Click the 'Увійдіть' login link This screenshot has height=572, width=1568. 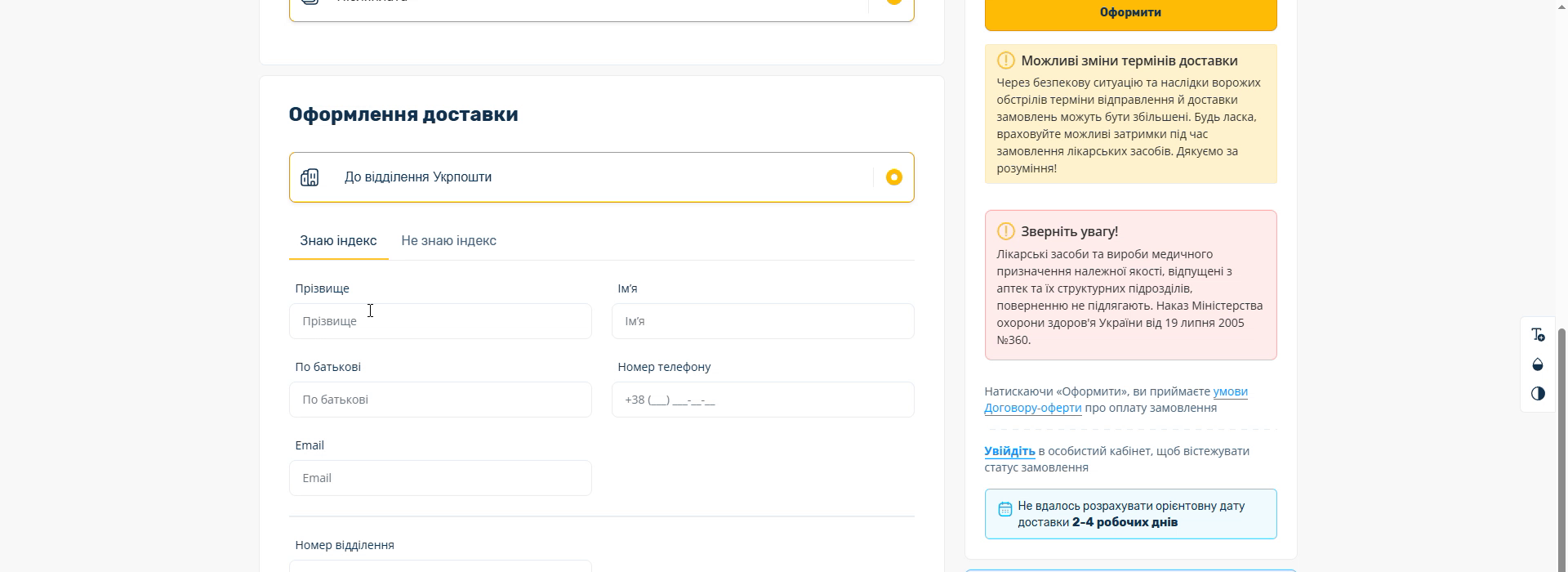(1009, 451)
